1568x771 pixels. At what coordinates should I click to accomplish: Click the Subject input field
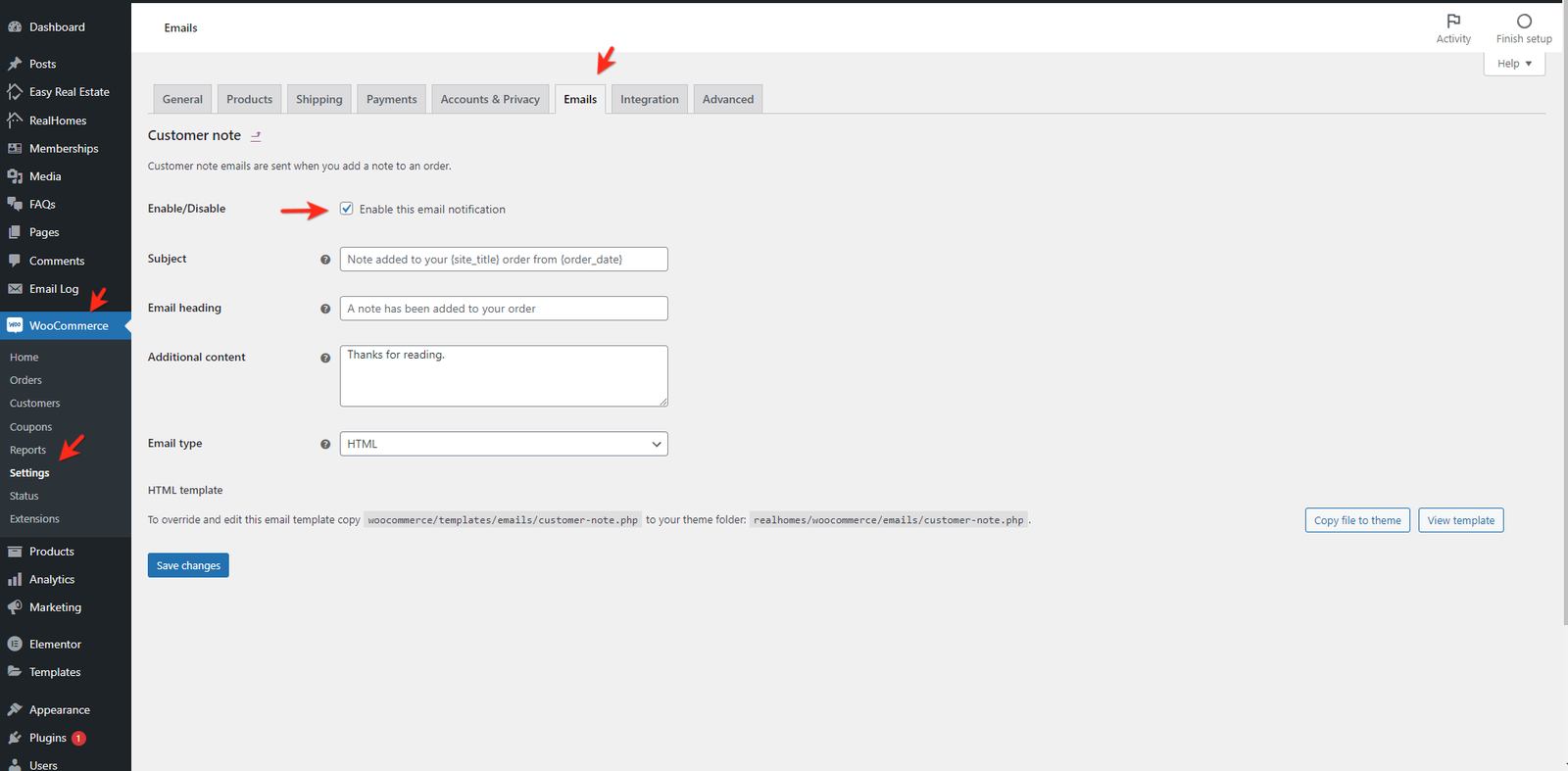pyautogui.click(x=504, y=260)
